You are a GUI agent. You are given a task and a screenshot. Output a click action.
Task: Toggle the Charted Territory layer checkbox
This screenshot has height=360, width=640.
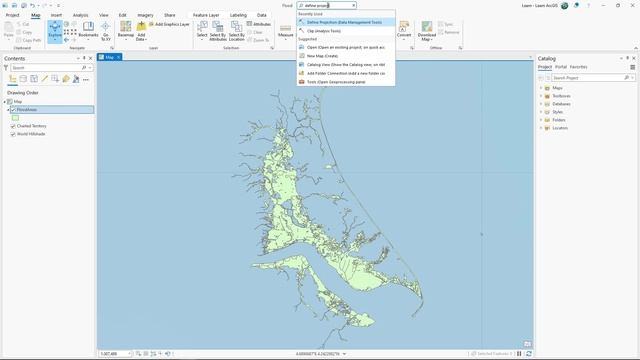point(13,126)
